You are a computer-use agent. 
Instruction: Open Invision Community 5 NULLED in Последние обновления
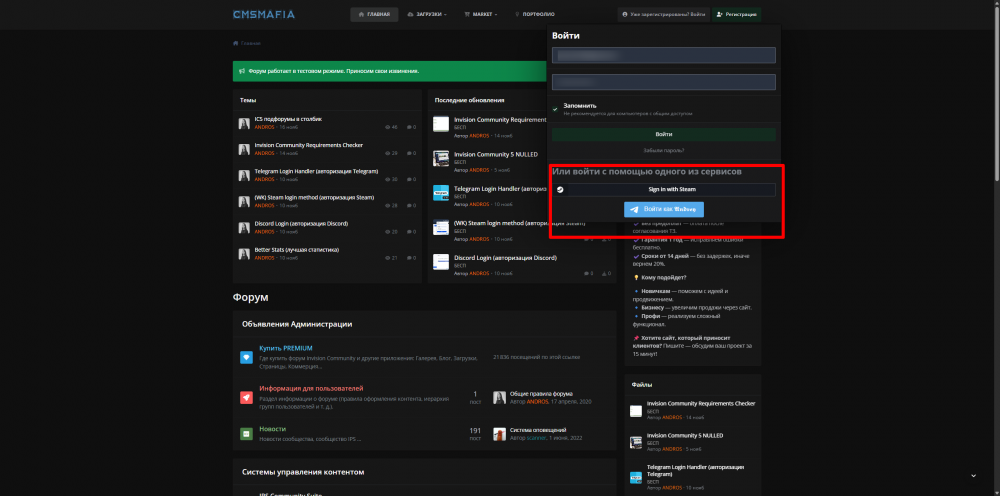496,154
